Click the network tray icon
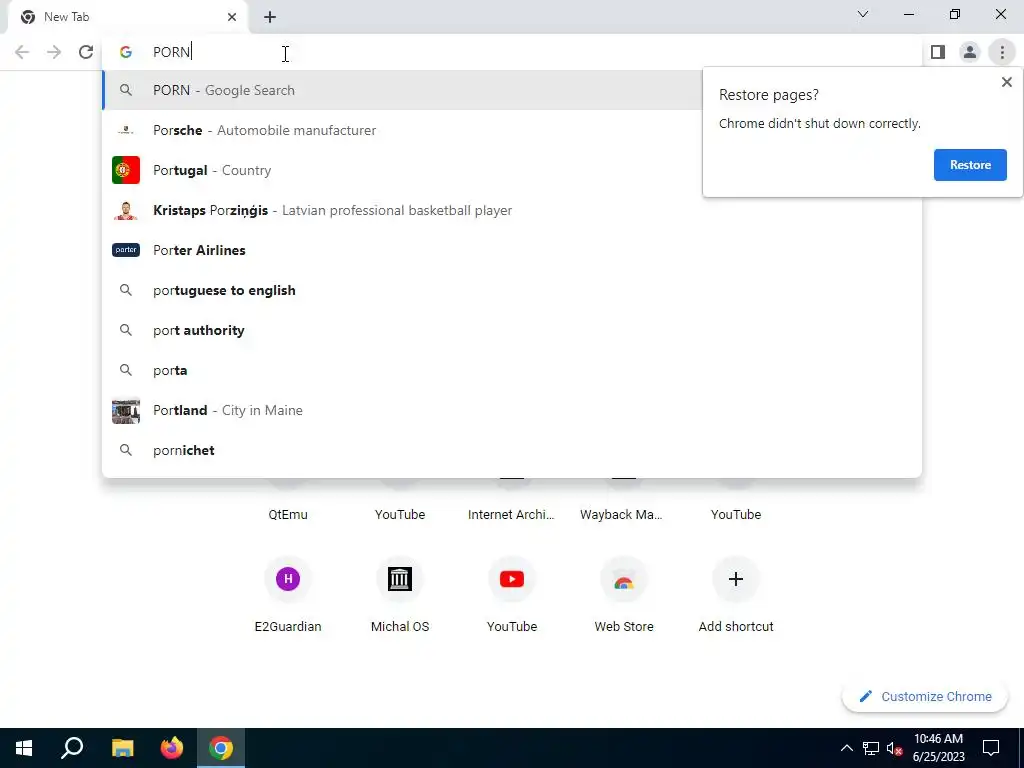1024x768 pixels. point(871,748)
